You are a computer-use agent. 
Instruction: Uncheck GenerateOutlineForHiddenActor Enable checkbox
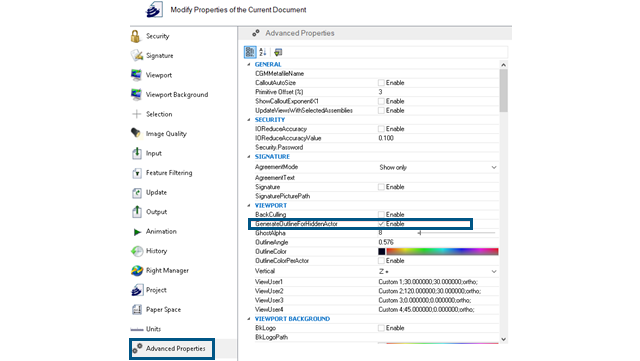(381, 224)
